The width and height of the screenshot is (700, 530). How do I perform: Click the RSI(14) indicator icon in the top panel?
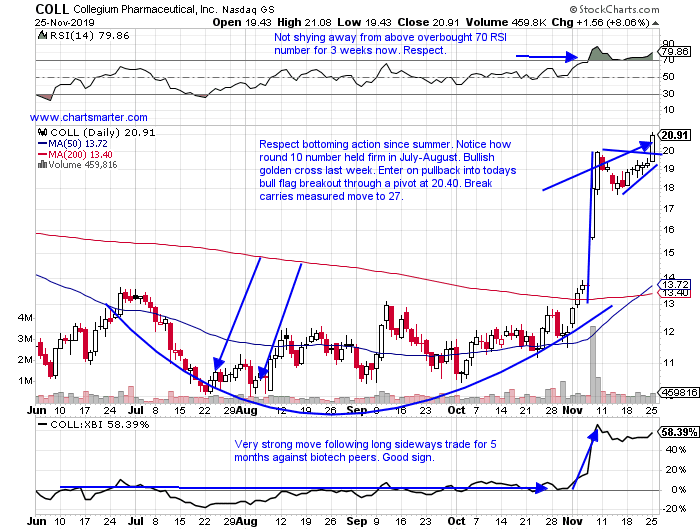(42, 36)
